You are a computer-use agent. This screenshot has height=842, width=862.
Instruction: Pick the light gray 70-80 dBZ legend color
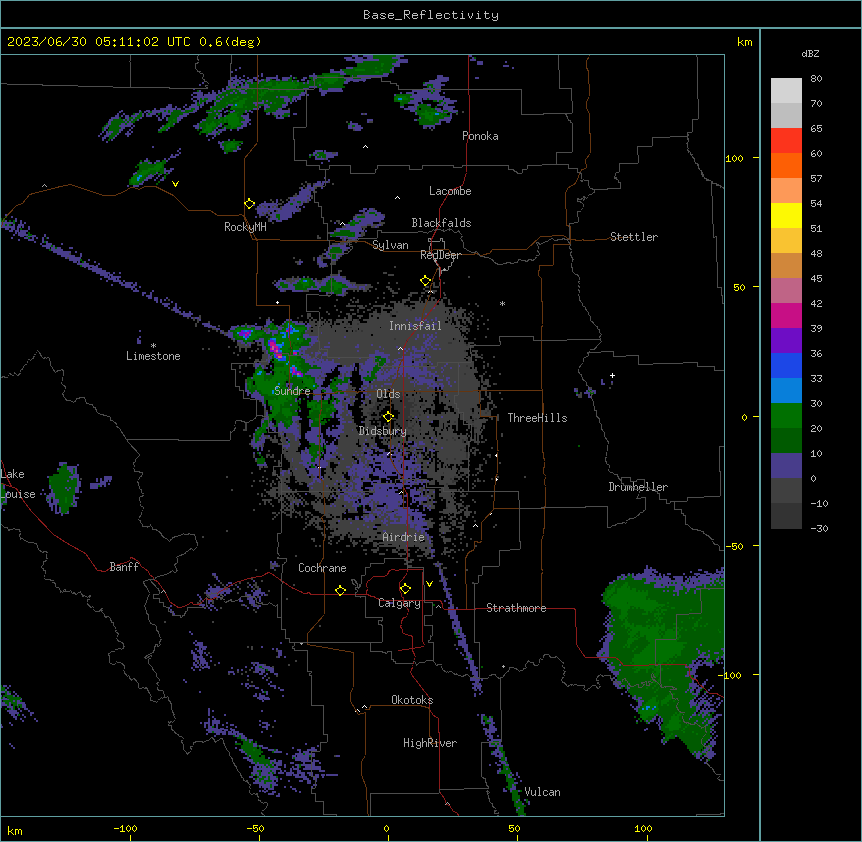pos(786,91)
